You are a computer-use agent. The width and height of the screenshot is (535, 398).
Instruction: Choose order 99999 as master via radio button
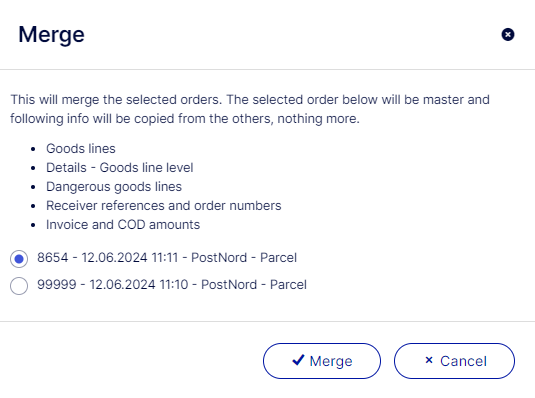click(19, 286)
